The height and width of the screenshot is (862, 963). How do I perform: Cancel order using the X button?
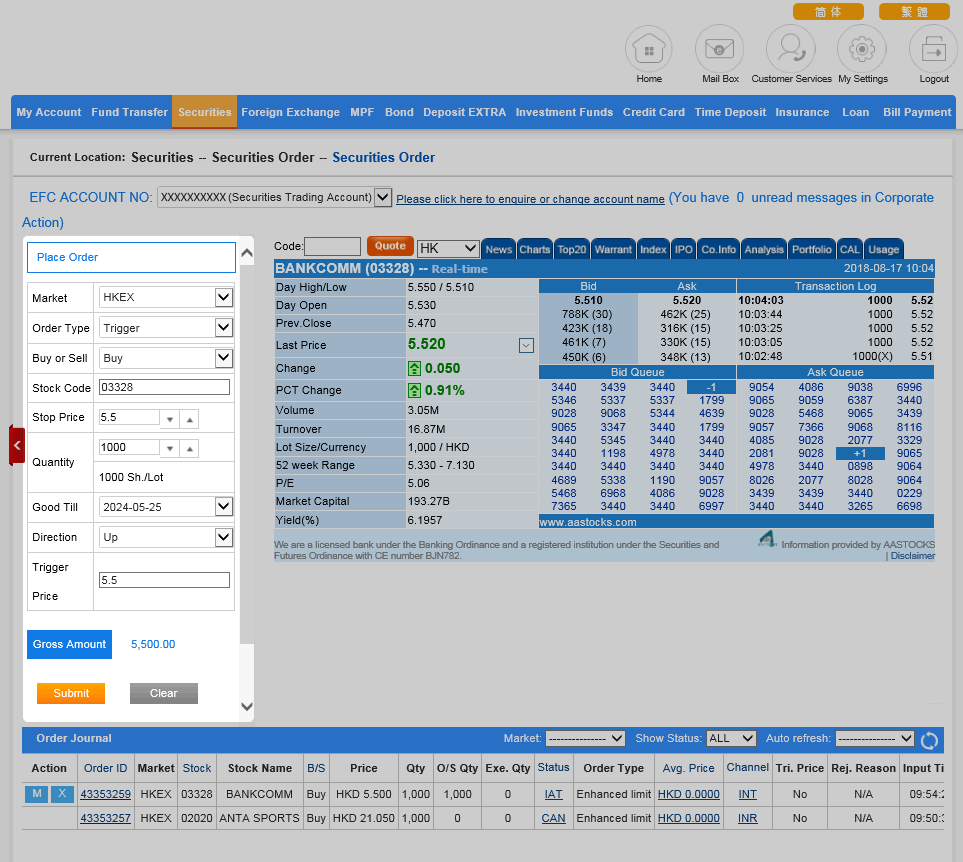[62, 794]
